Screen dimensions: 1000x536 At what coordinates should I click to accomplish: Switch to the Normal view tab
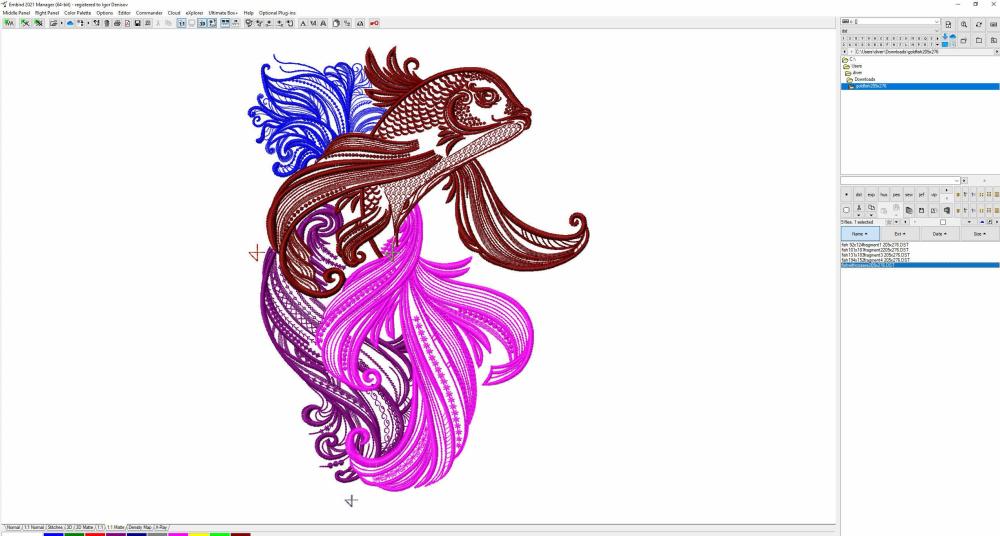point(13,527)
